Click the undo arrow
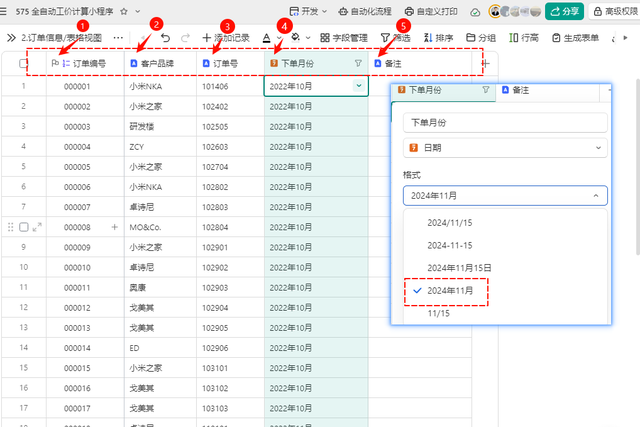The width and height of the screenshot is (640, 427). pos(165,38)
